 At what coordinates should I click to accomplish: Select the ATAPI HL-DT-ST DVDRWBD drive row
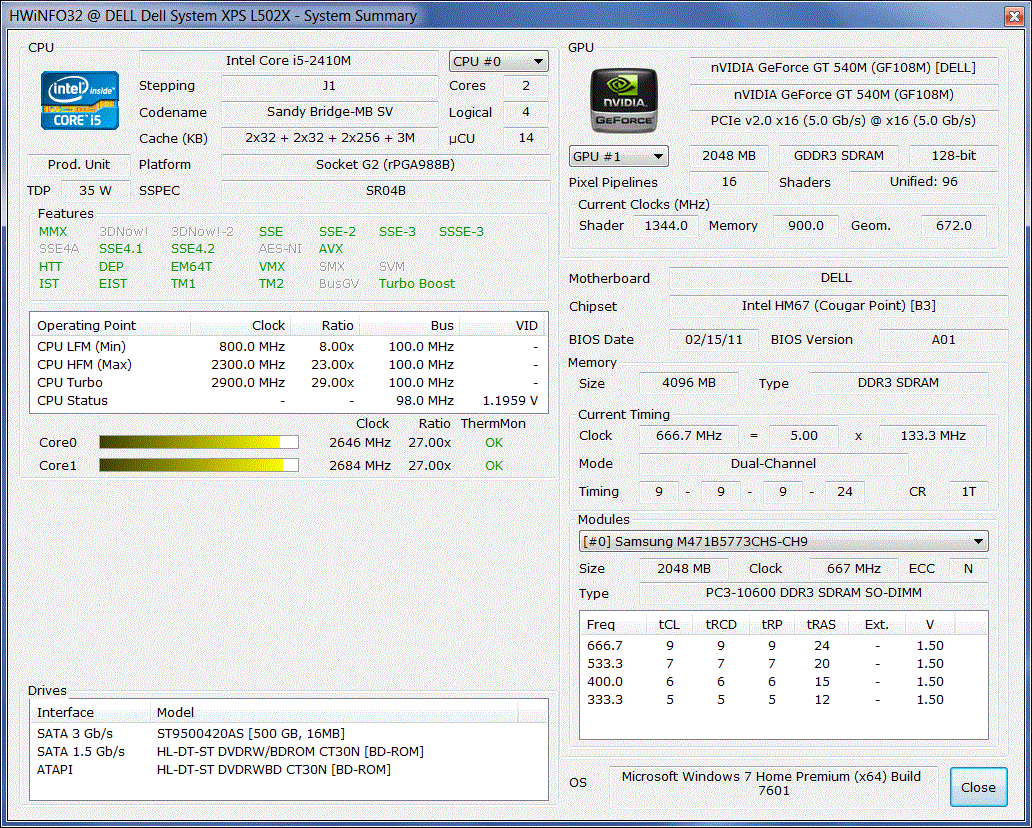[x=288, y=769]
